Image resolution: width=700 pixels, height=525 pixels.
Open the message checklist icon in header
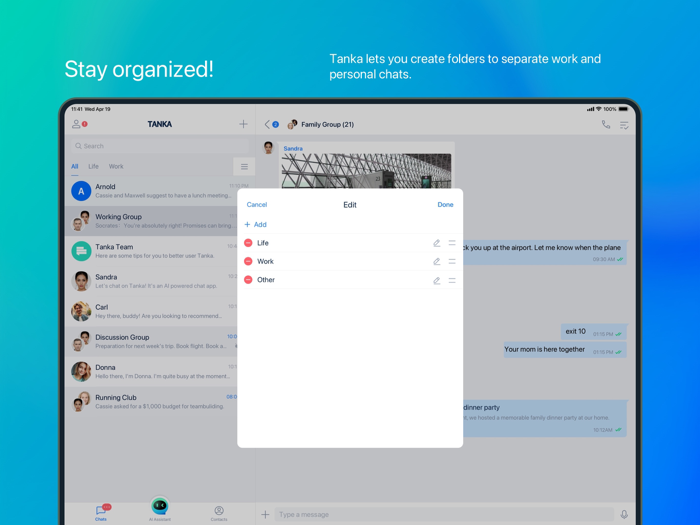(624, 125)
